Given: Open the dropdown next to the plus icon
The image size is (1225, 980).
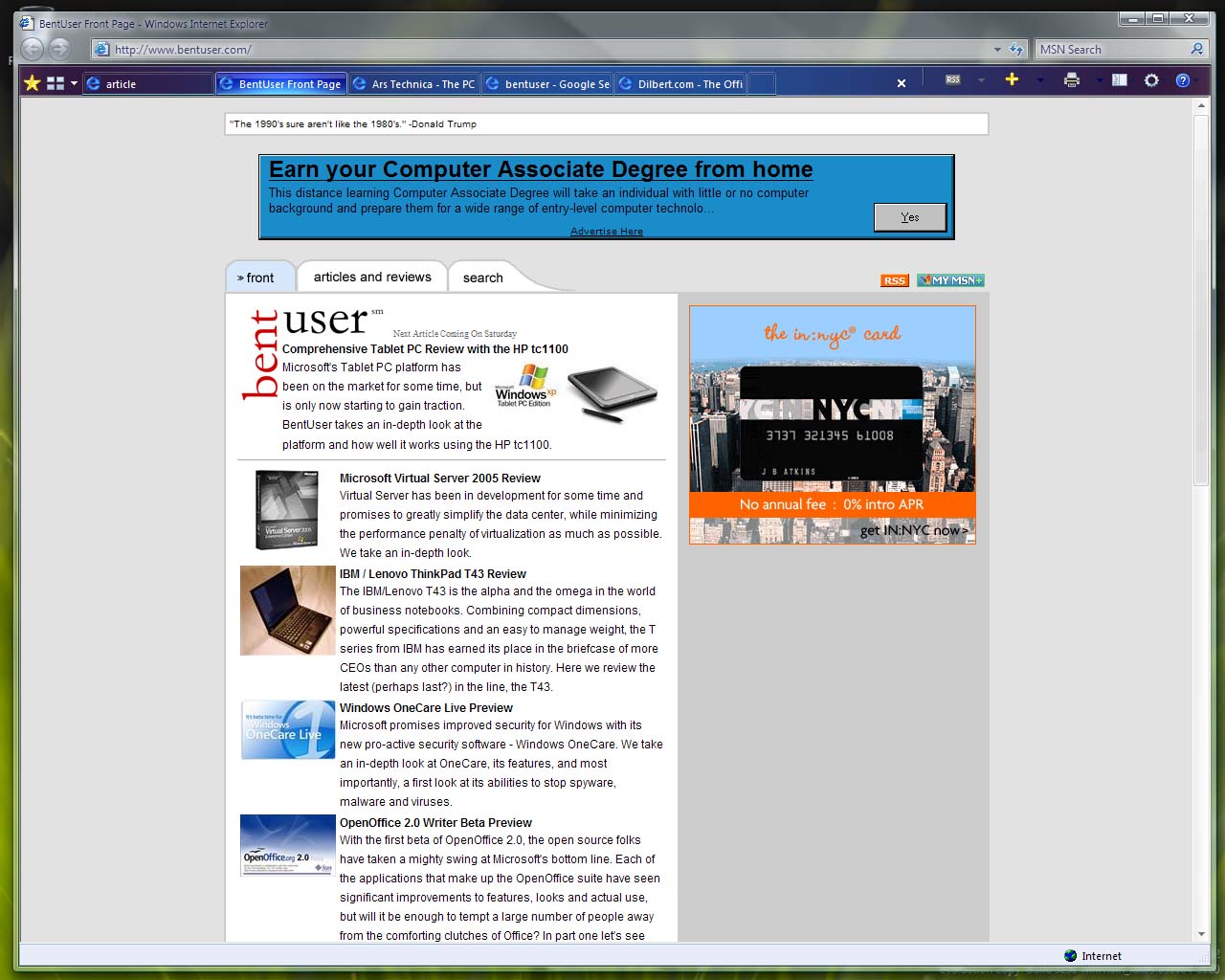Looking at the screenshot, I should 1040,80.
